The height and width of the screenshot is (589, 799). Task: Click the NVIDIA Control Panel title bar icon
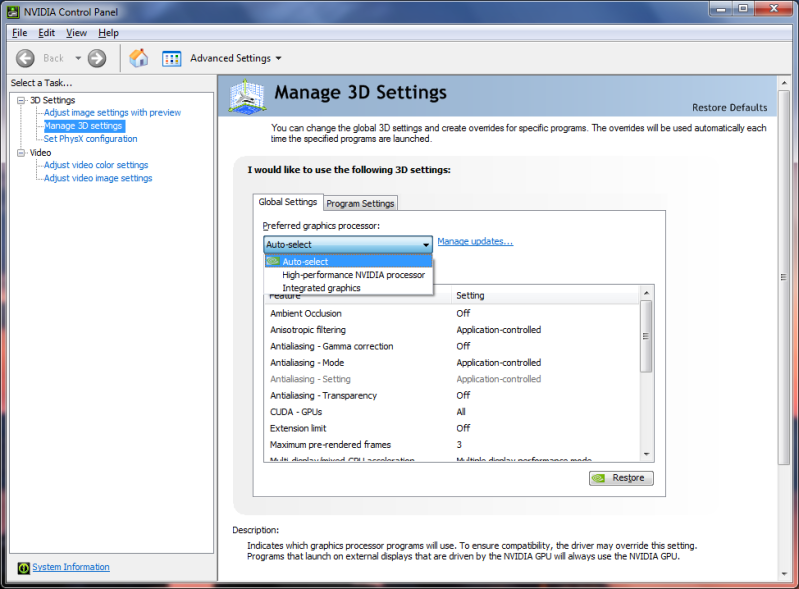pos(14,12)
